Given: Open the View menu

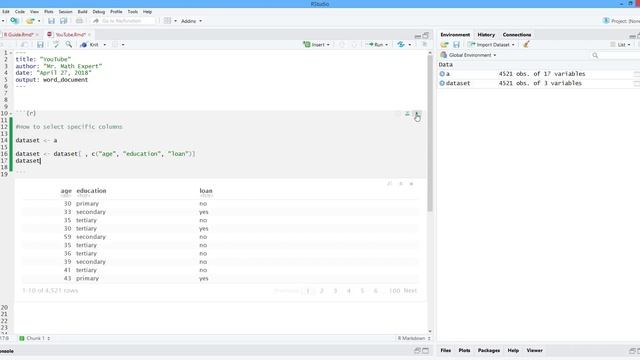Looking at the screenshot, I should [34, 12].
